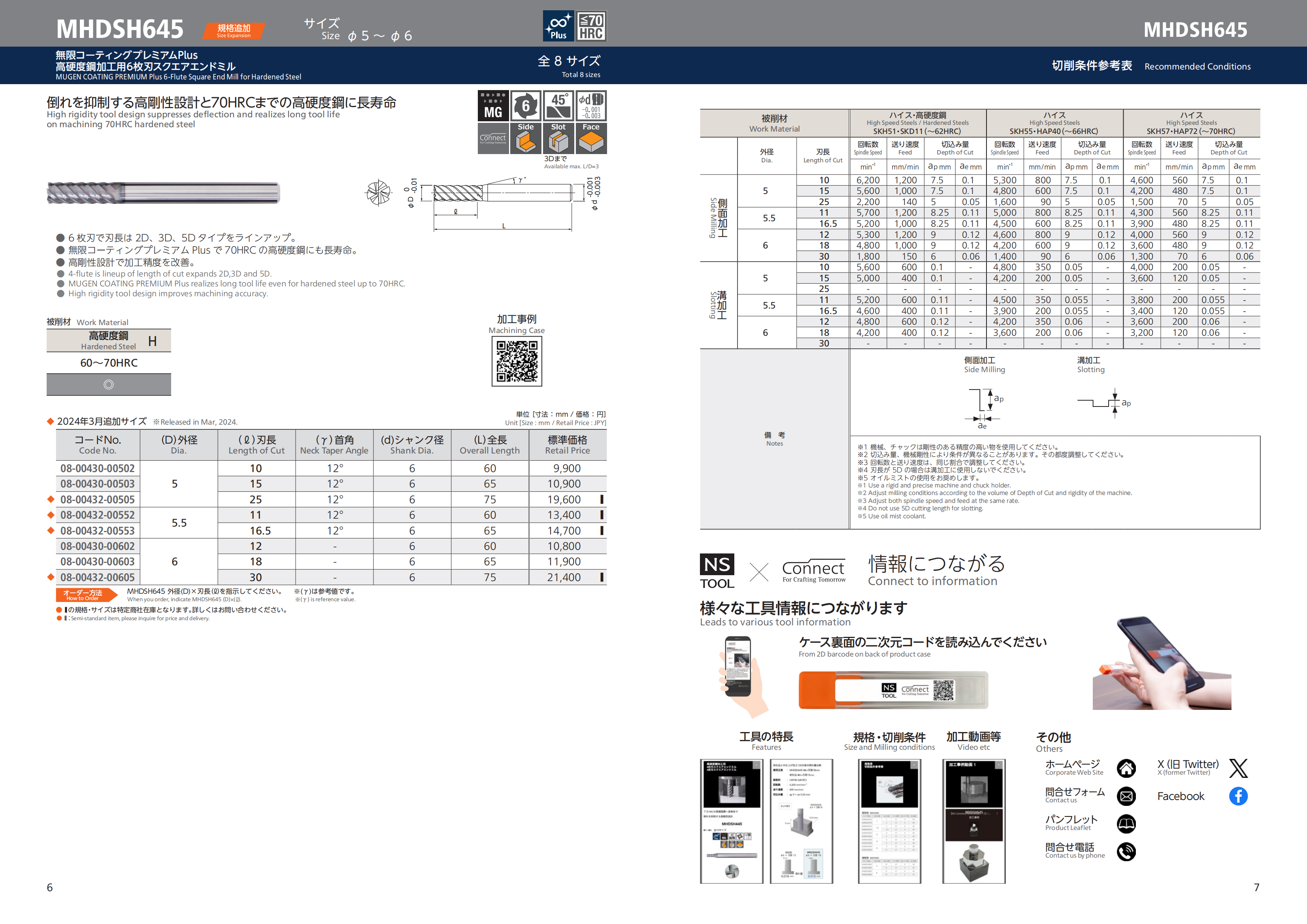Click the ≤70 HRC badge
Image resolution: width=1307 pixels, height=924 pixels.
pos(591,26)
